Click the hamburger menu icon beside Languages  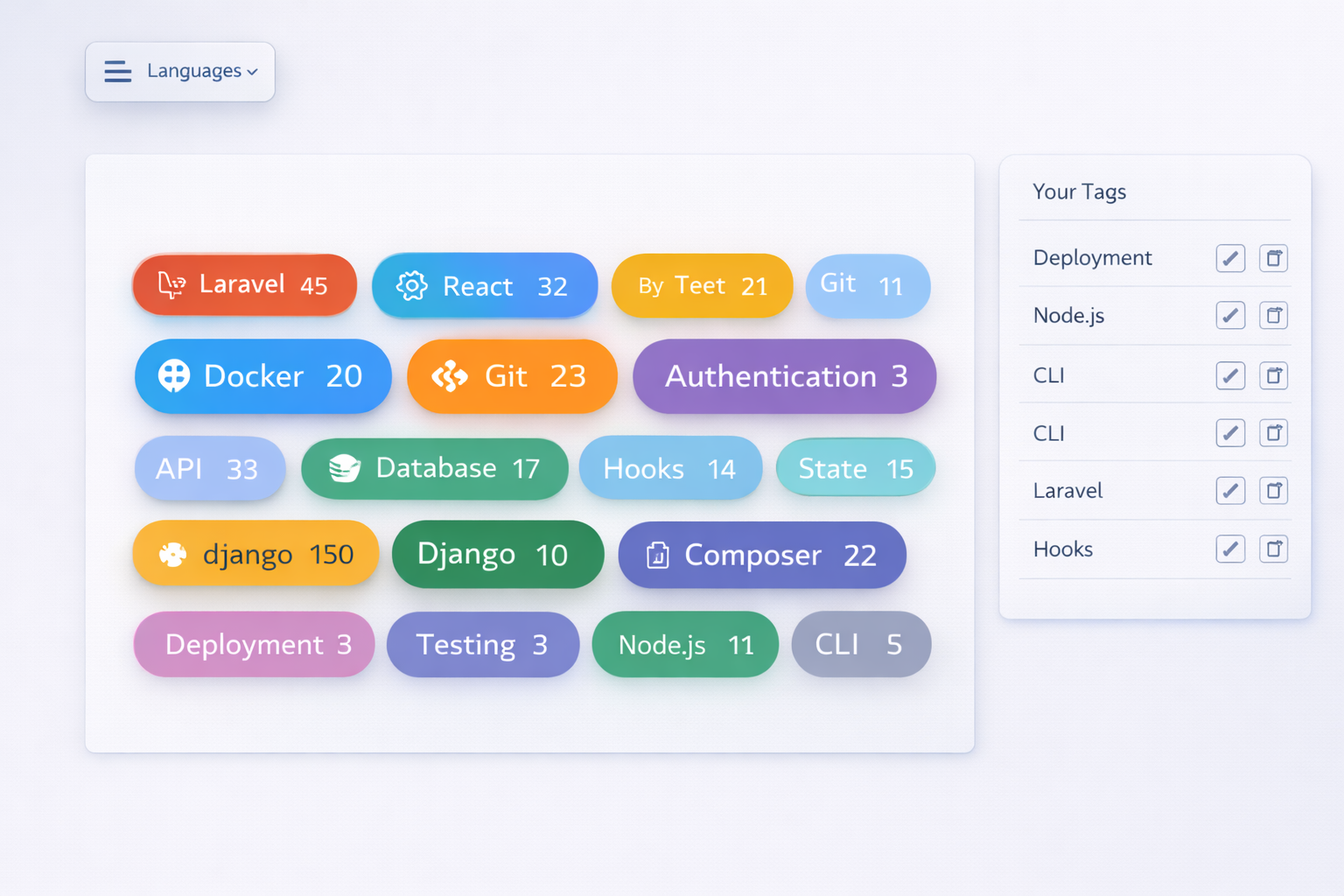[117, 71]
